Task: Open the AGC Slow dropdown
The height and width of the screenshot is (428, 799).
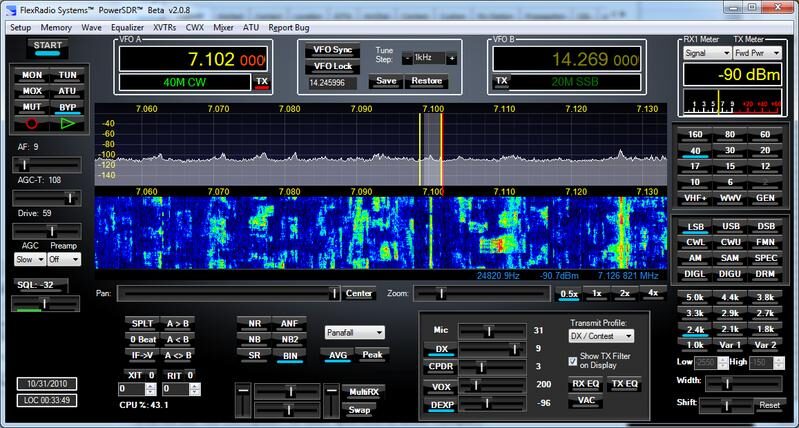Action: click(x=30, y=259)
